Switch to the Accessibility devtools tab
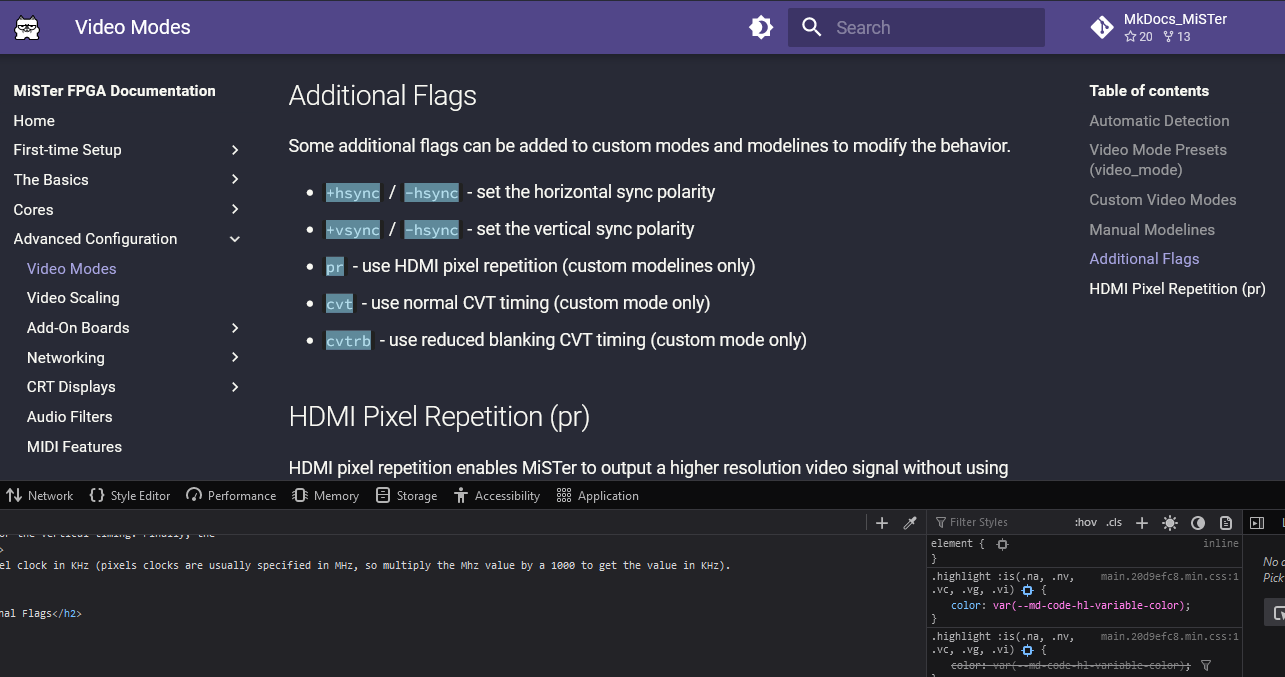 tap(496, 496)
